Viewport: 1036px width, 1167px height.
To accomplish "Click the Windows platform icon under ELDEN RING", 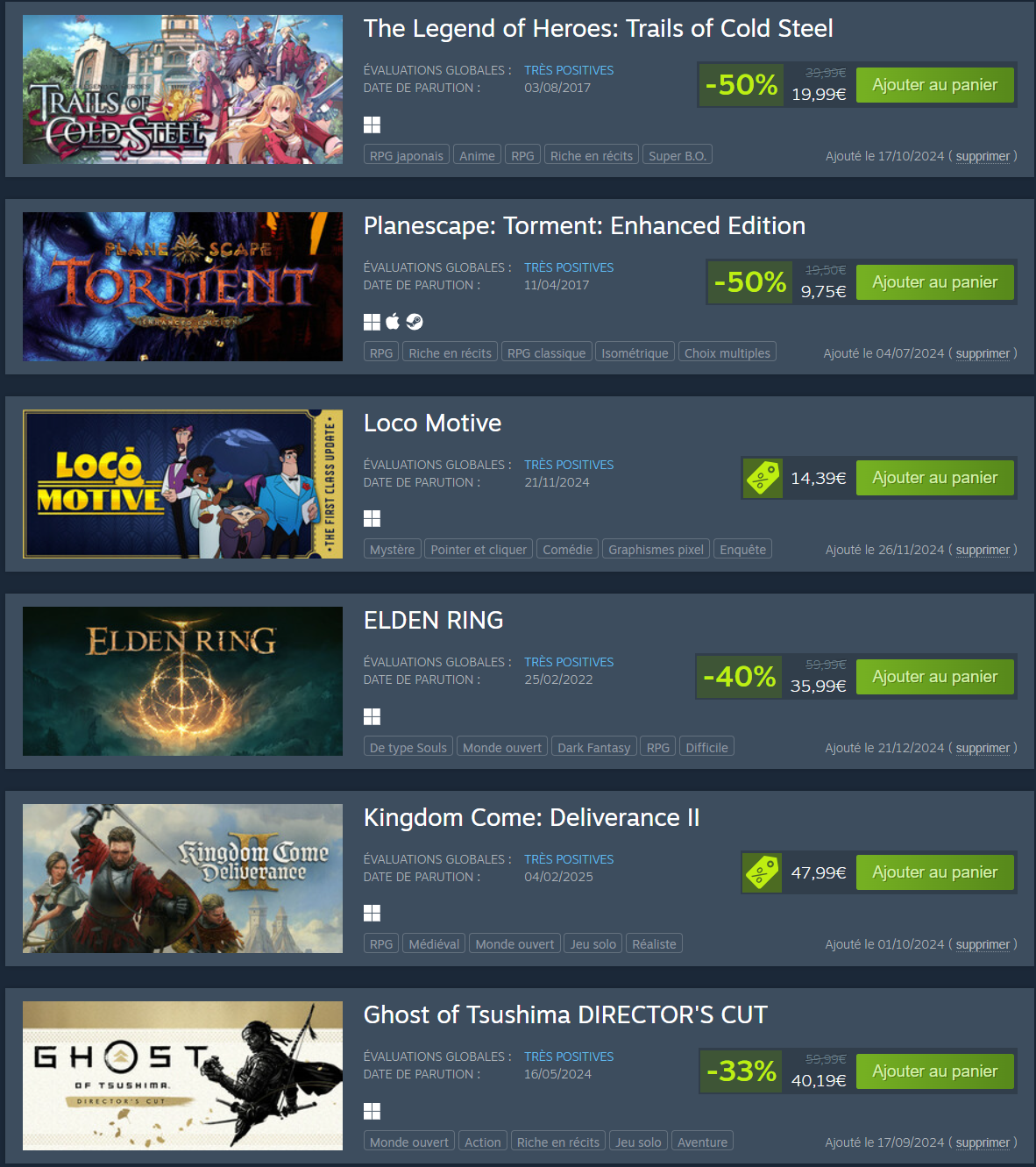I will pos(372,716).
